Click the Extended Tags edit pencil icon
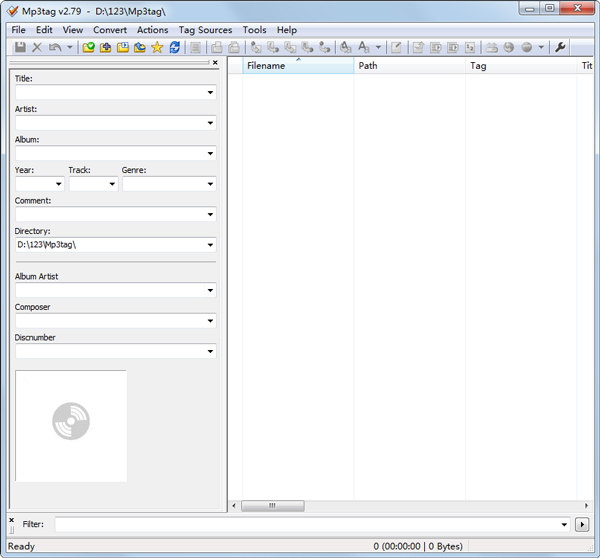This screenshot has height=558, width=600. pyautogui.click(x=396, y=47)
